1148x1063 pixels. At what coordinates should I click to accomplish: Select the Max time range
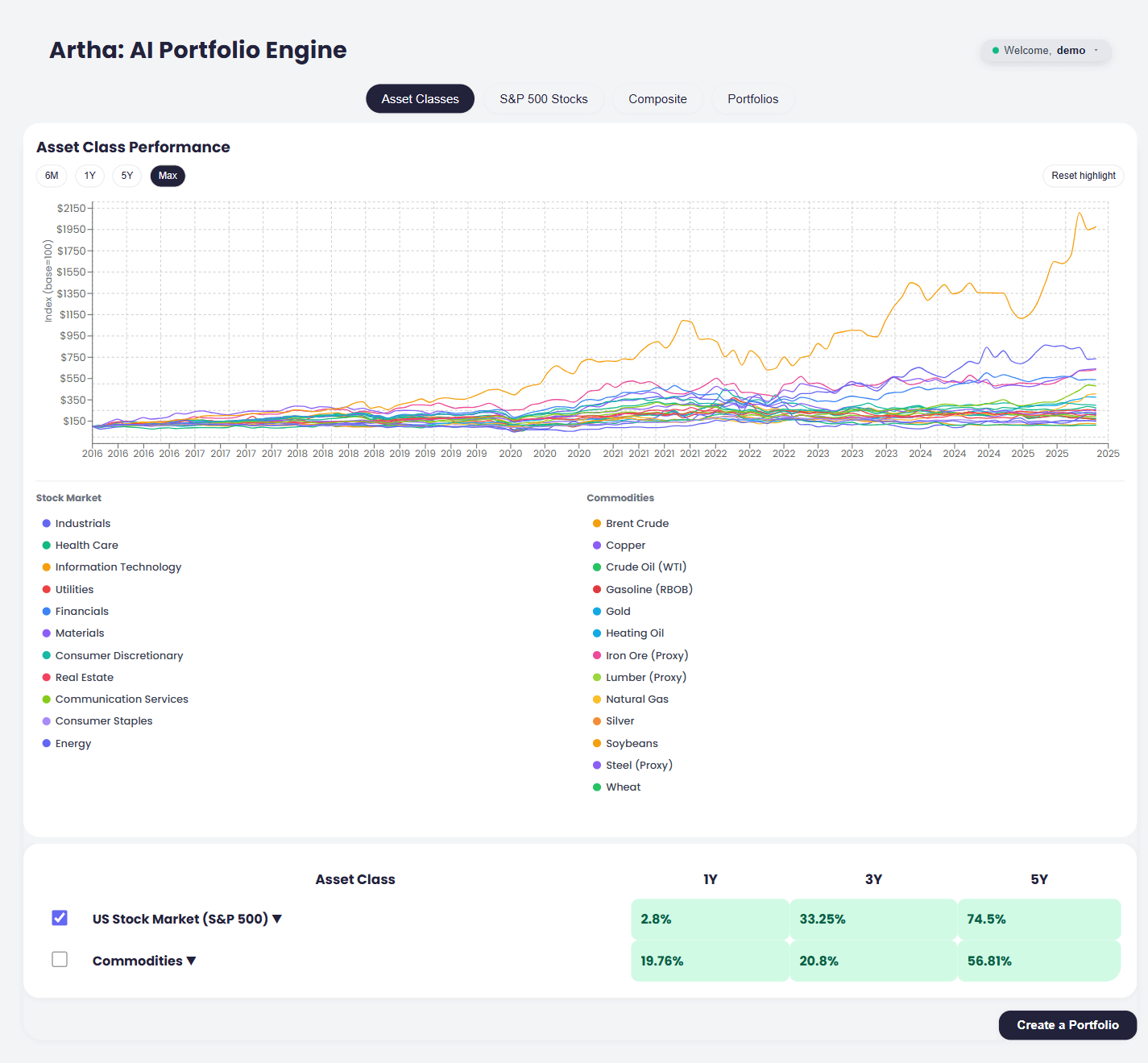(x=168, y=176)
